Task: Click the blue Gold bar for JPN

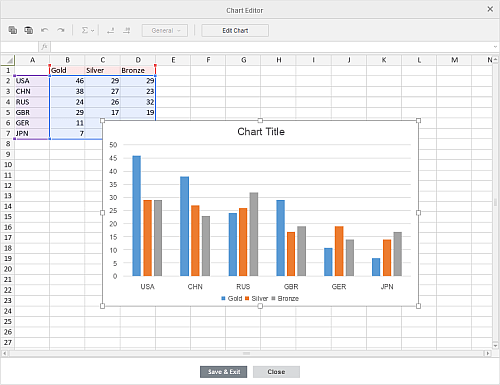Action: pyautogui.click(x=376, y=267)
